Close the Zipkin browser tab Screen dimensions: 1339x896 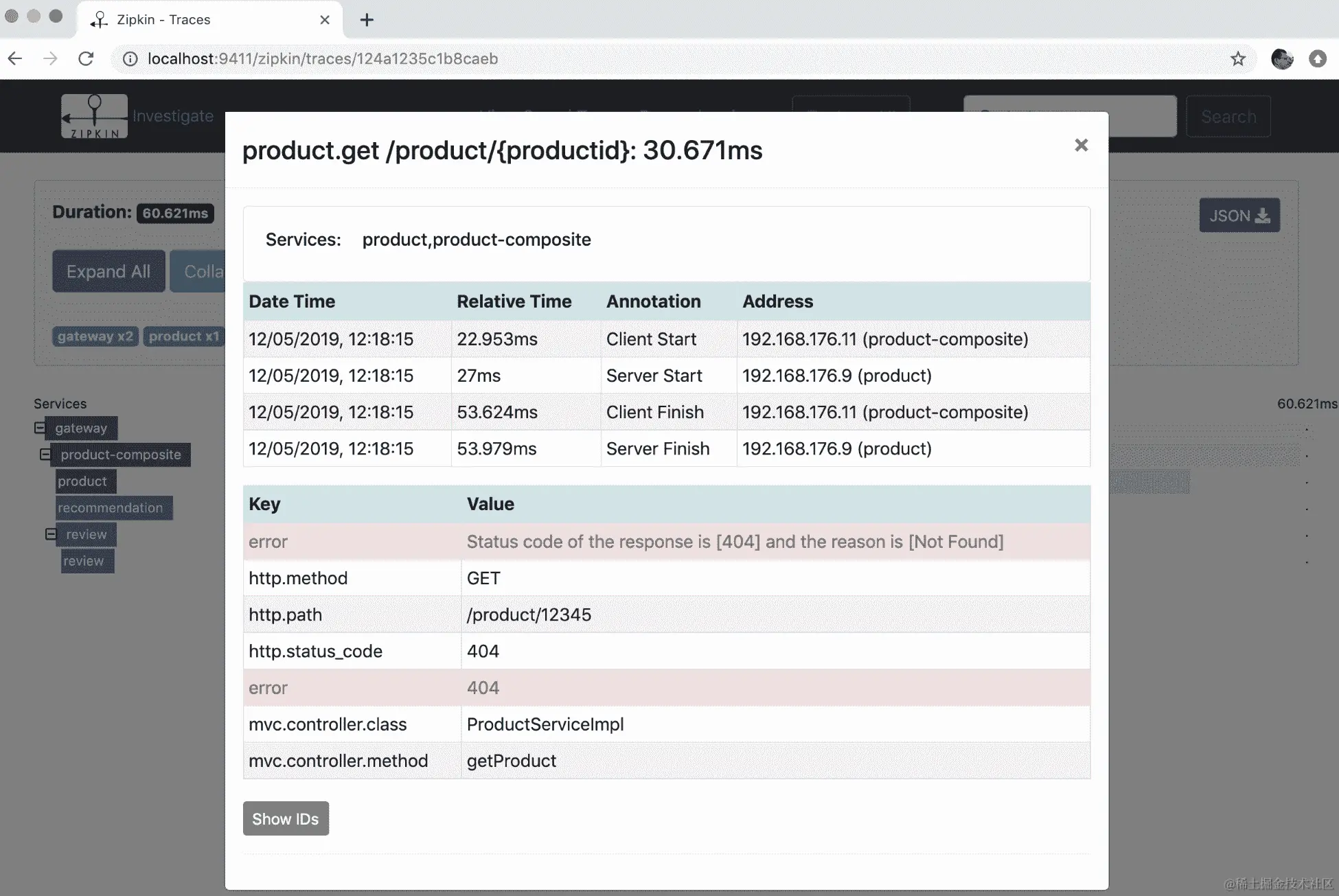(x=325, y=20)
